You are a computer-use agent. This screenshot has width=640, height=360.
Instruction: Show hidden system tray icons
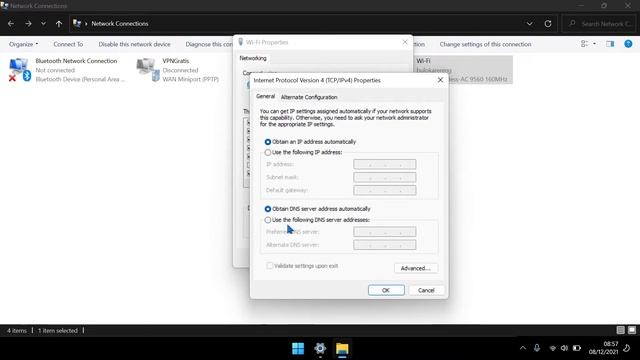point(523,348)
